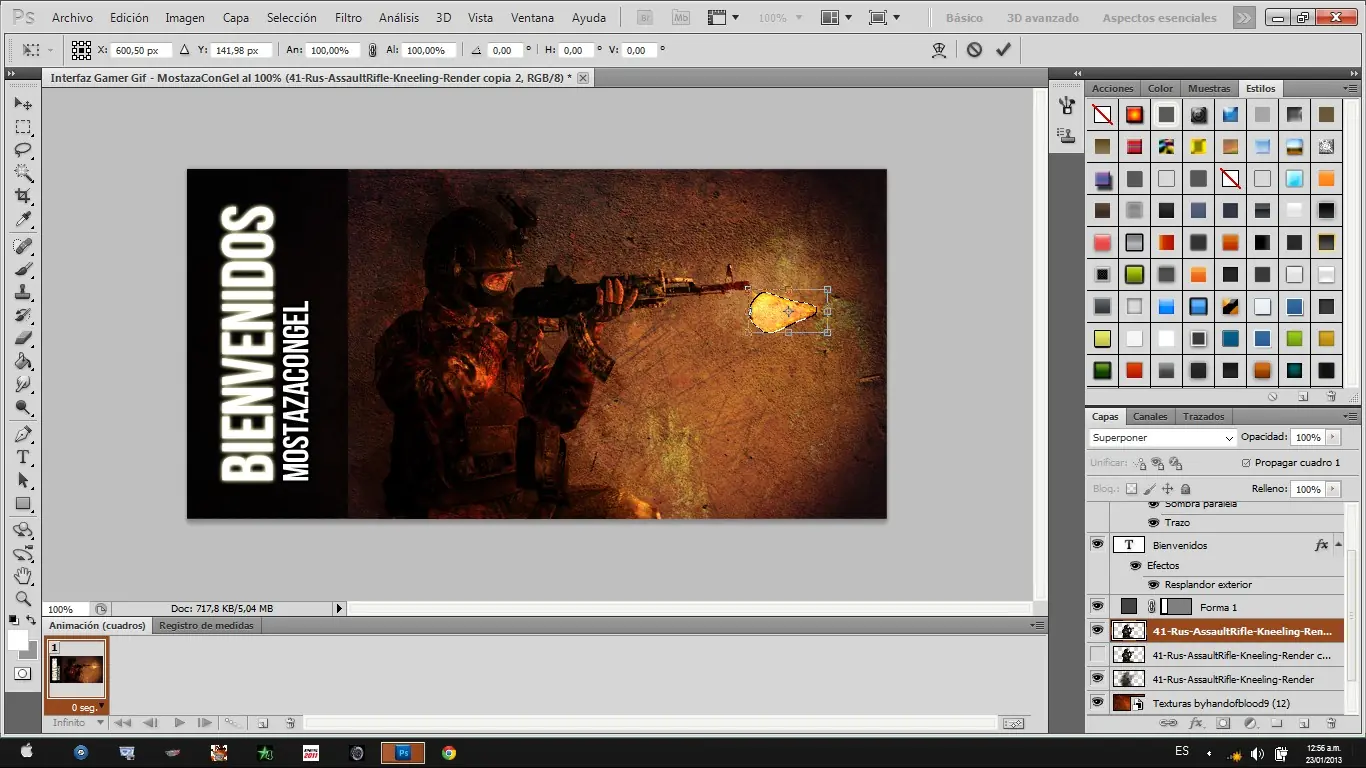Viewport: 1366px width, 768px height.
Task: Open Add a layer style menu in Layers panel
Action: click(1197, 723)
